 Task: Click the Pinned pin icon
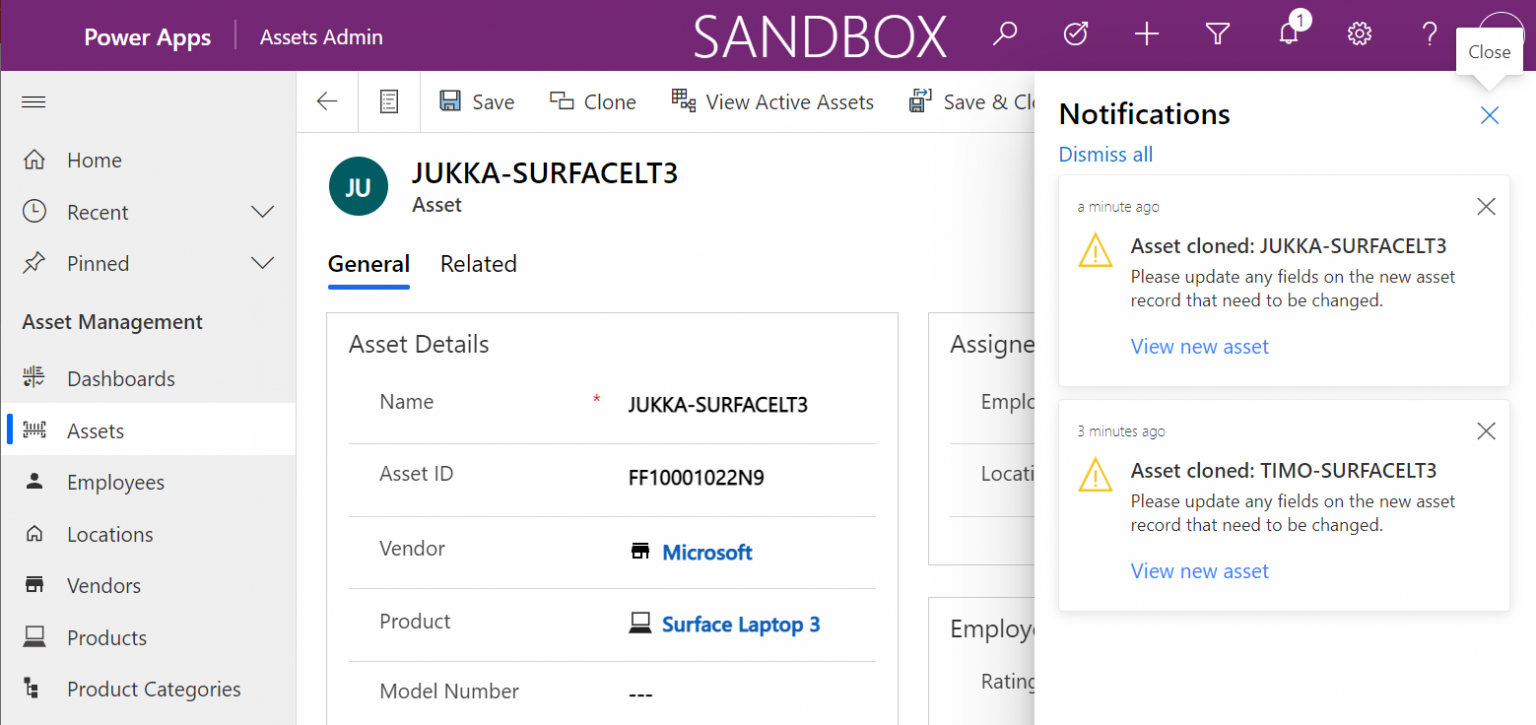[34, 263]
